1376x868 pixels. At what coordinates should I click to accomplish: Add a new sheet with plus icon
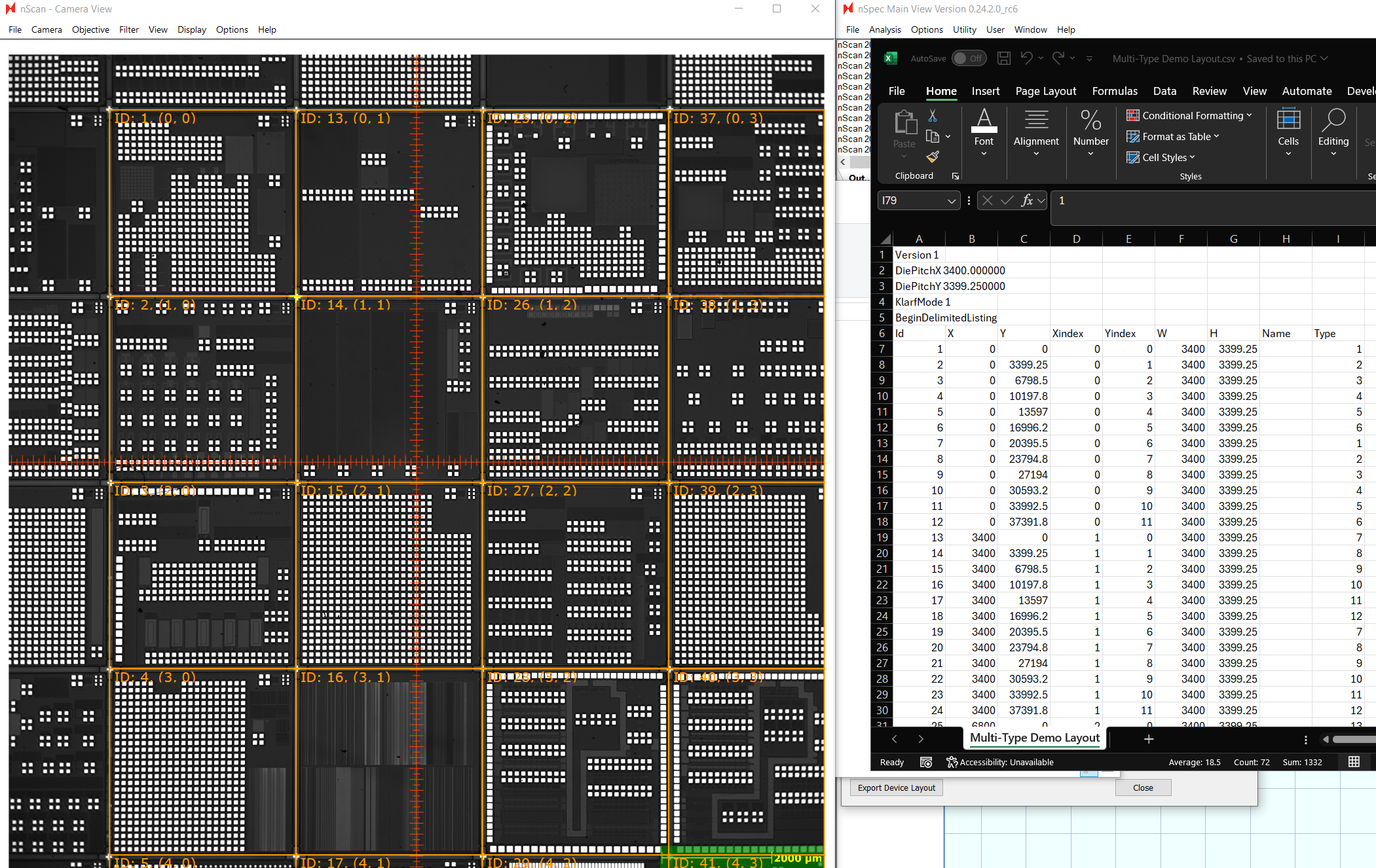(1148, 739)
